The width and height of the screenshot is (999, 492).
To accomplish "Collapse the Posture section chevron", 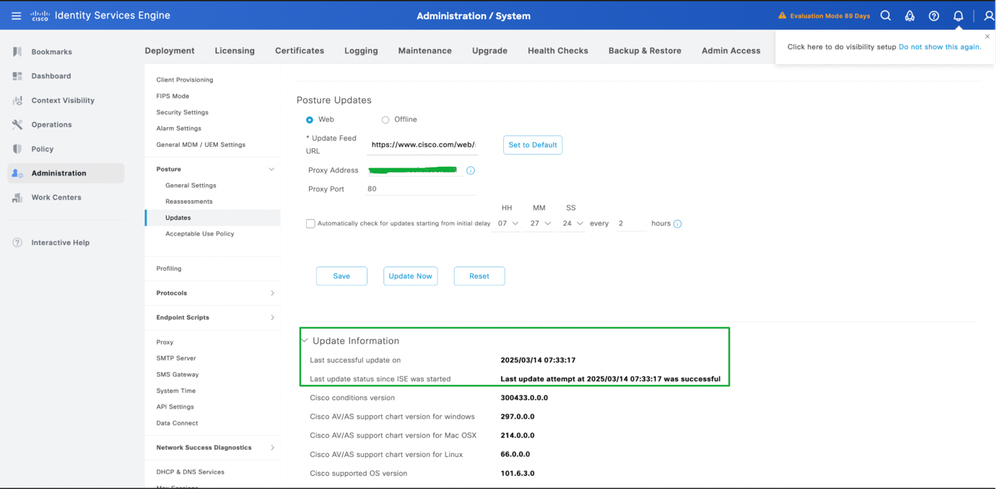I will [x=271, y=169].
